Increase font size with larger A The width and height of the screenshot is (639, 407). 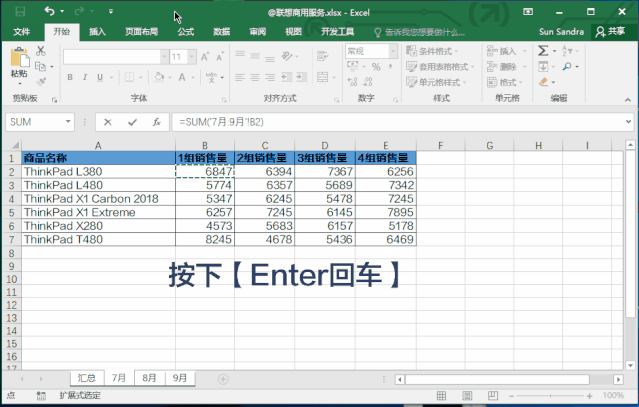point(205,57)
